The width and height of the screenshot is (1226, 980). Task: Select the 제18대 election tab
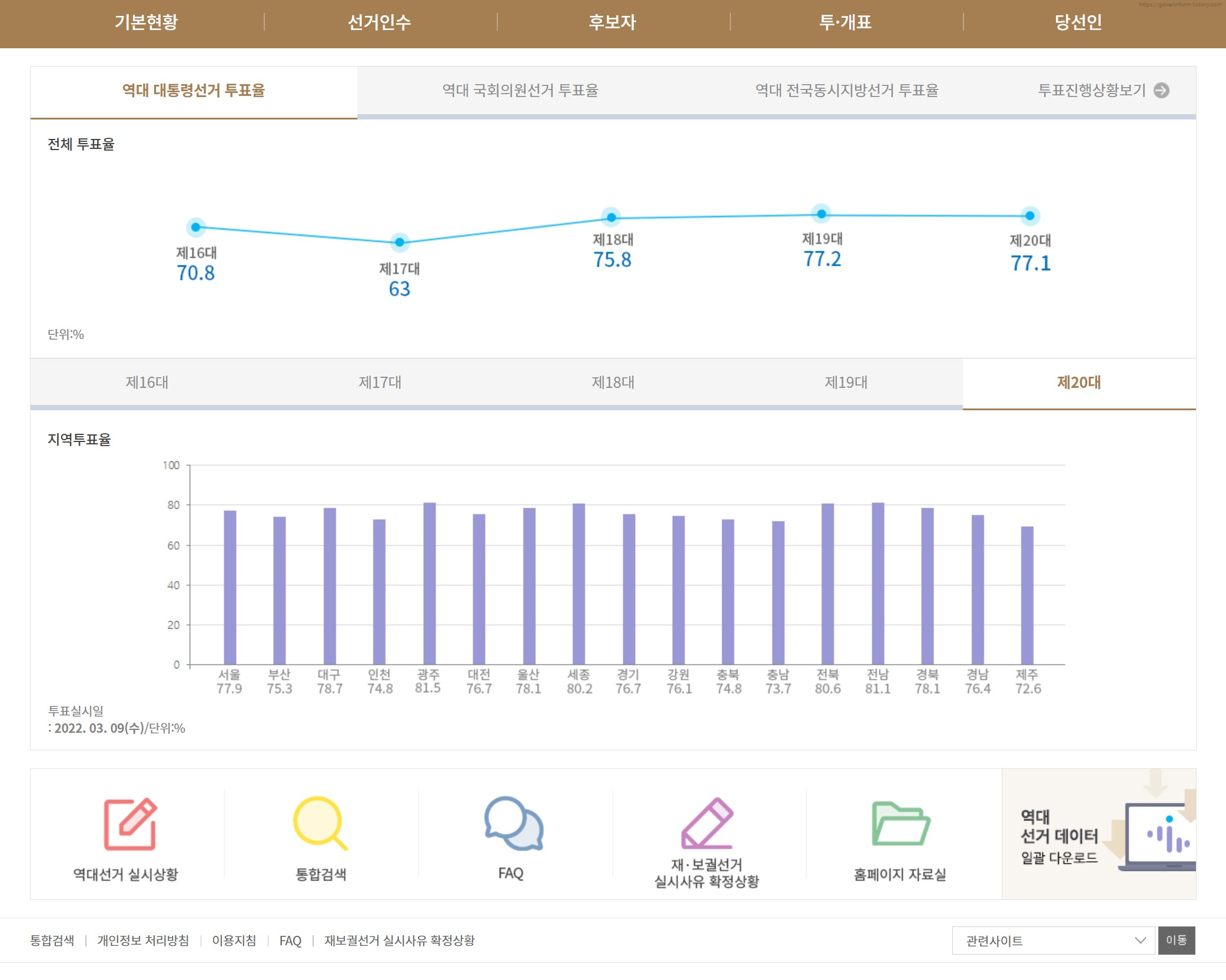(613, 383)
